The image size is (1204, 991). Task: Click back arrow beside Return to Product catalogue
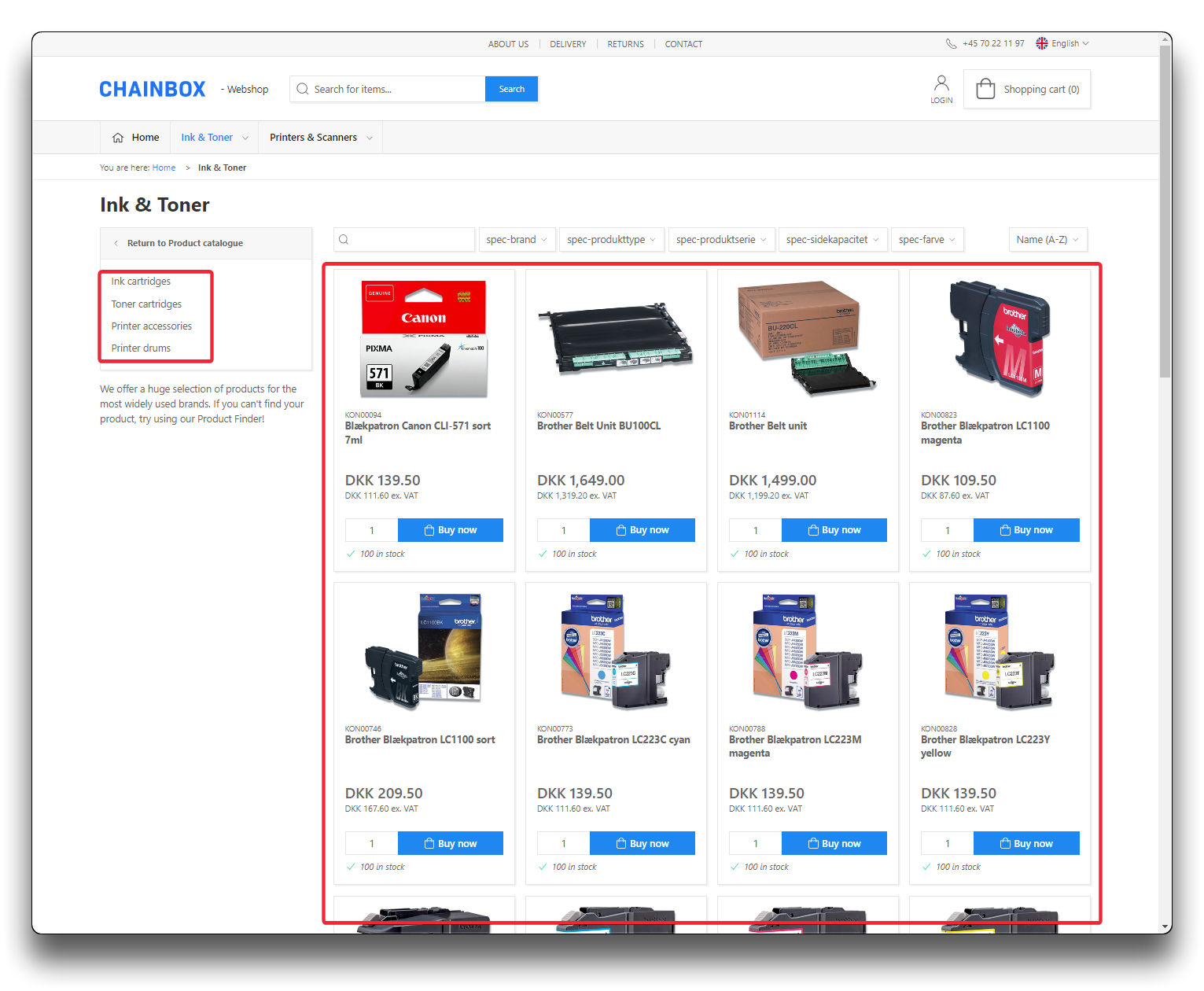coord(116,244)
